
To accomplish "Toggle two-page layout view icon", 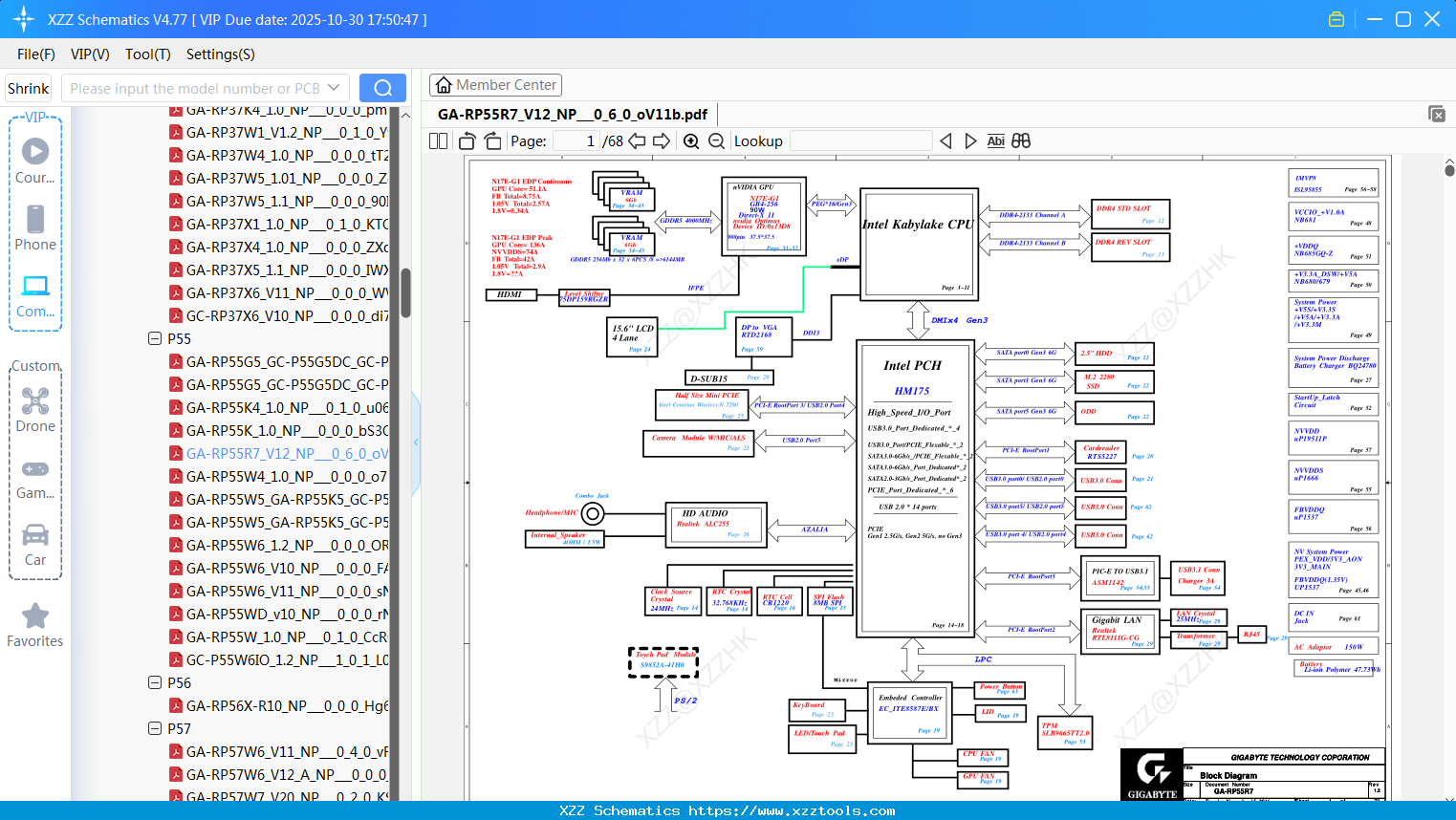I will pyautogui.click(x=439, y=141).
